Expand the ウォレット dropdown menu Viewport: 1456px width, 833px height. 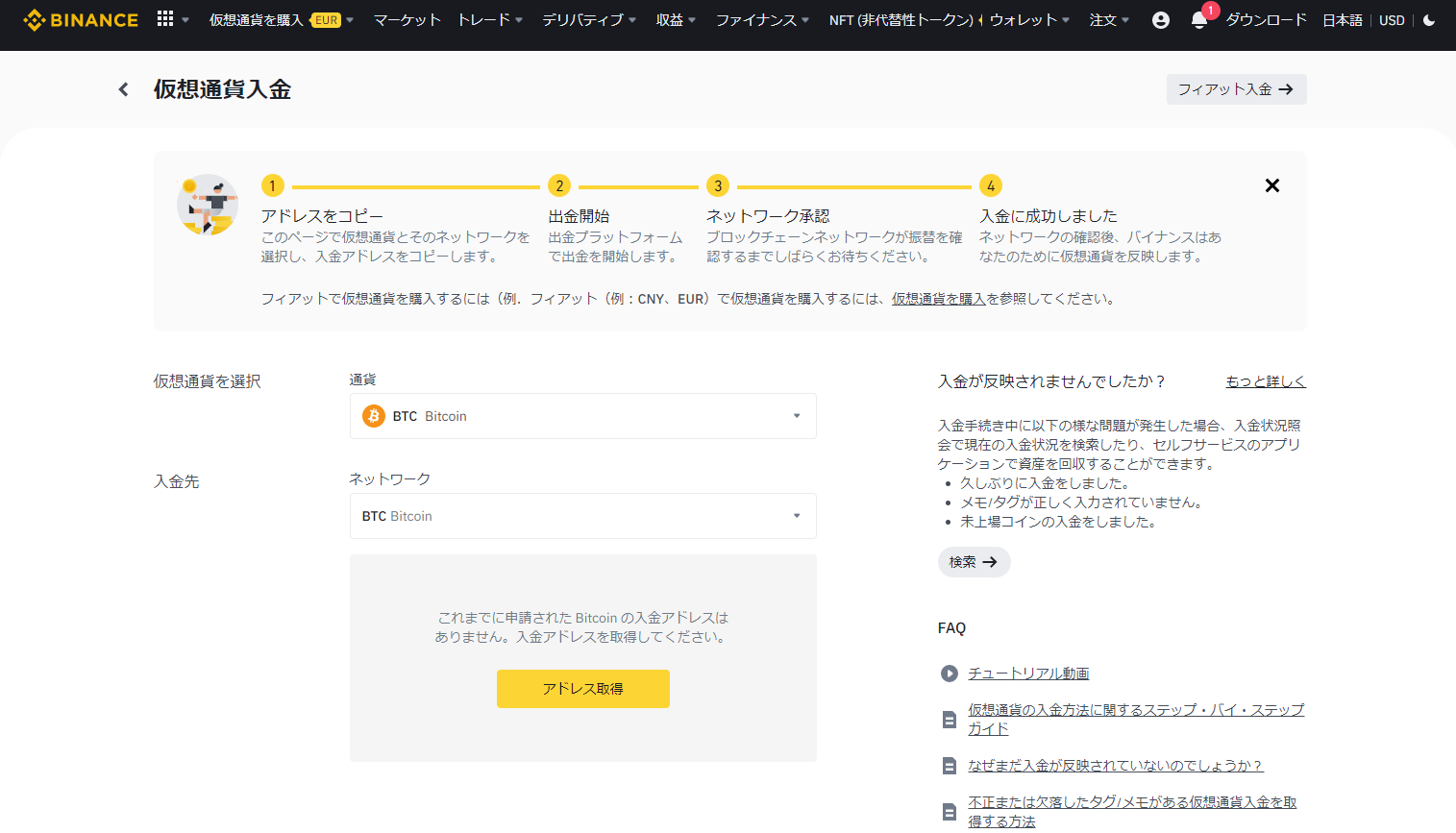[x=1029, y=20]
